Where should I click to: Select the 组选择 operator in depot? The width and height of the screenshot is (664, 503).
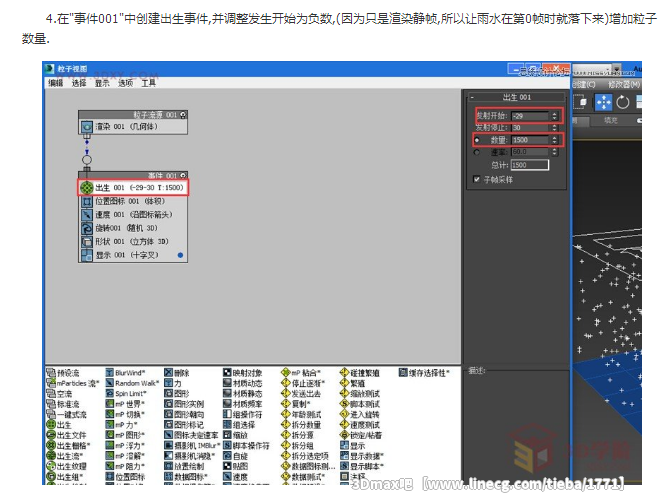pyautogui.click(x=239, y=425)
